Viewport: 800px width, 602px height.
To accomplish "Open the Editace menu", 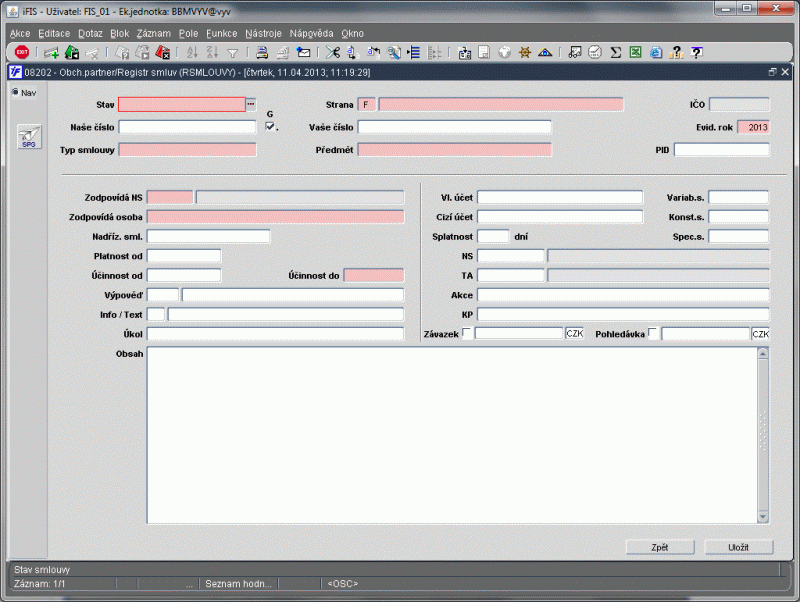I will click(x=54, y=34).
